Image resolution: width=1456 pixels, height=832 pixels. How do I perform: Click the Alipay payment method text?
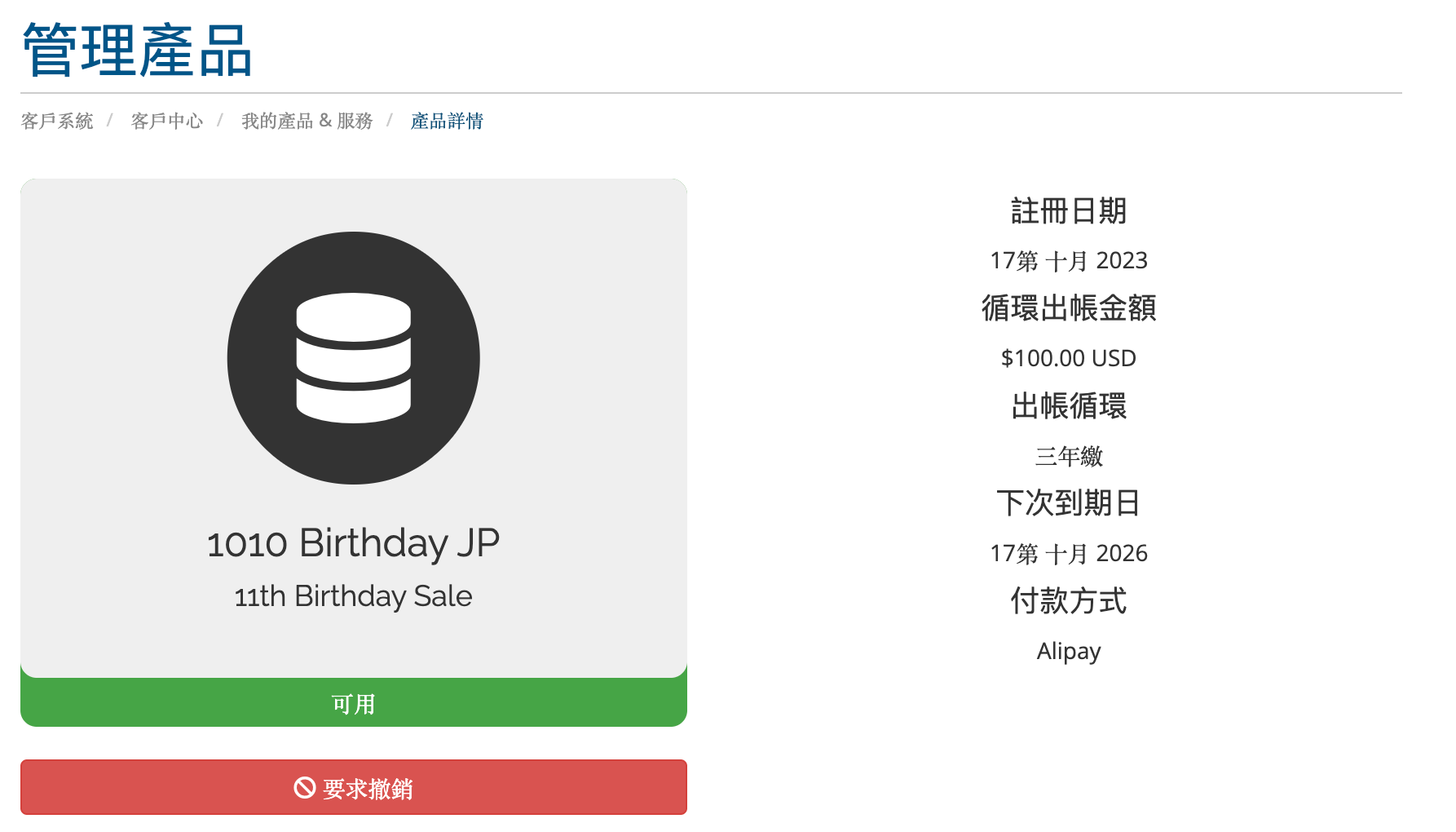(x=1069, y=651)
